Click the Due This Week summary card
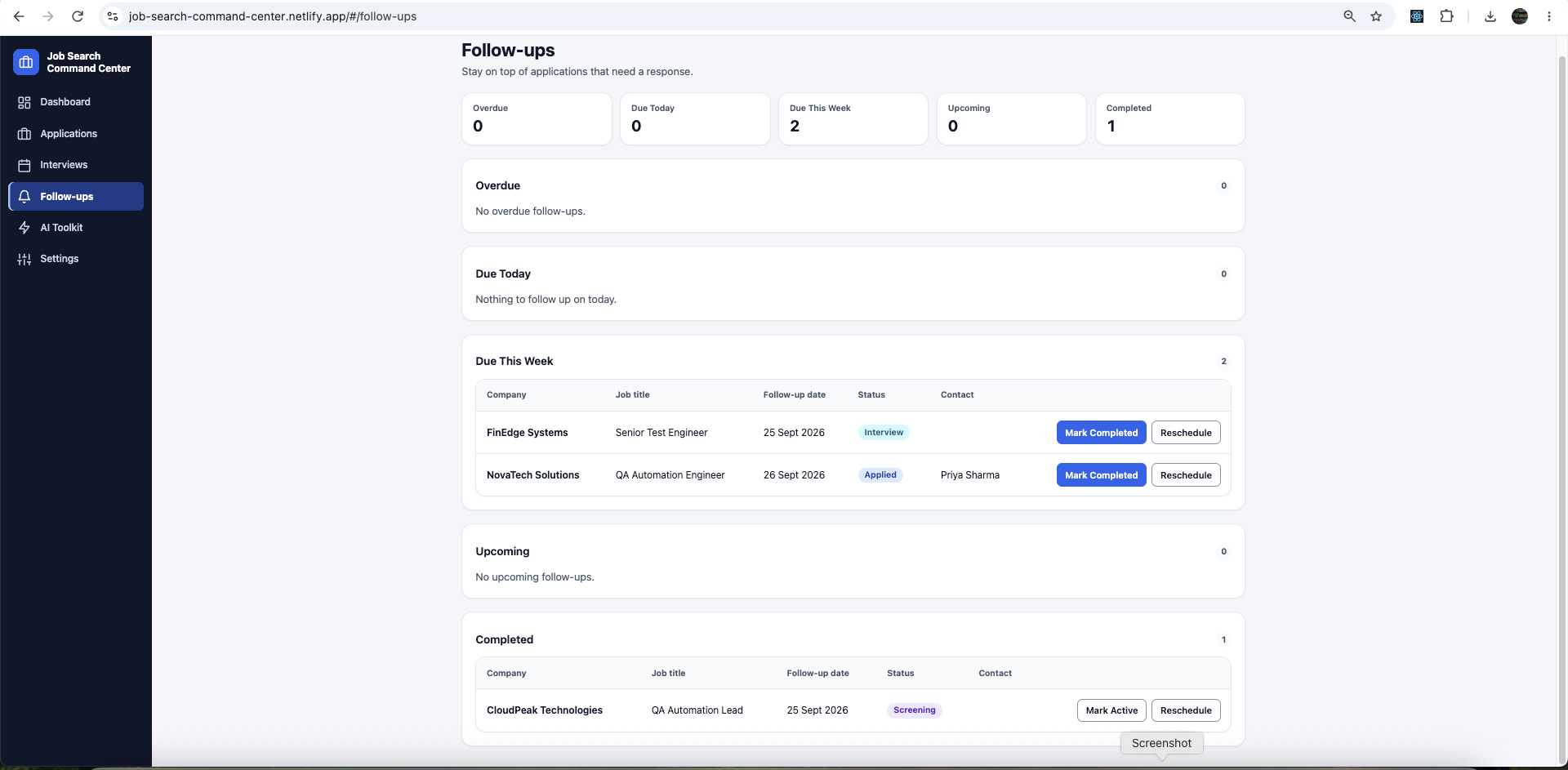 (853, 119)
